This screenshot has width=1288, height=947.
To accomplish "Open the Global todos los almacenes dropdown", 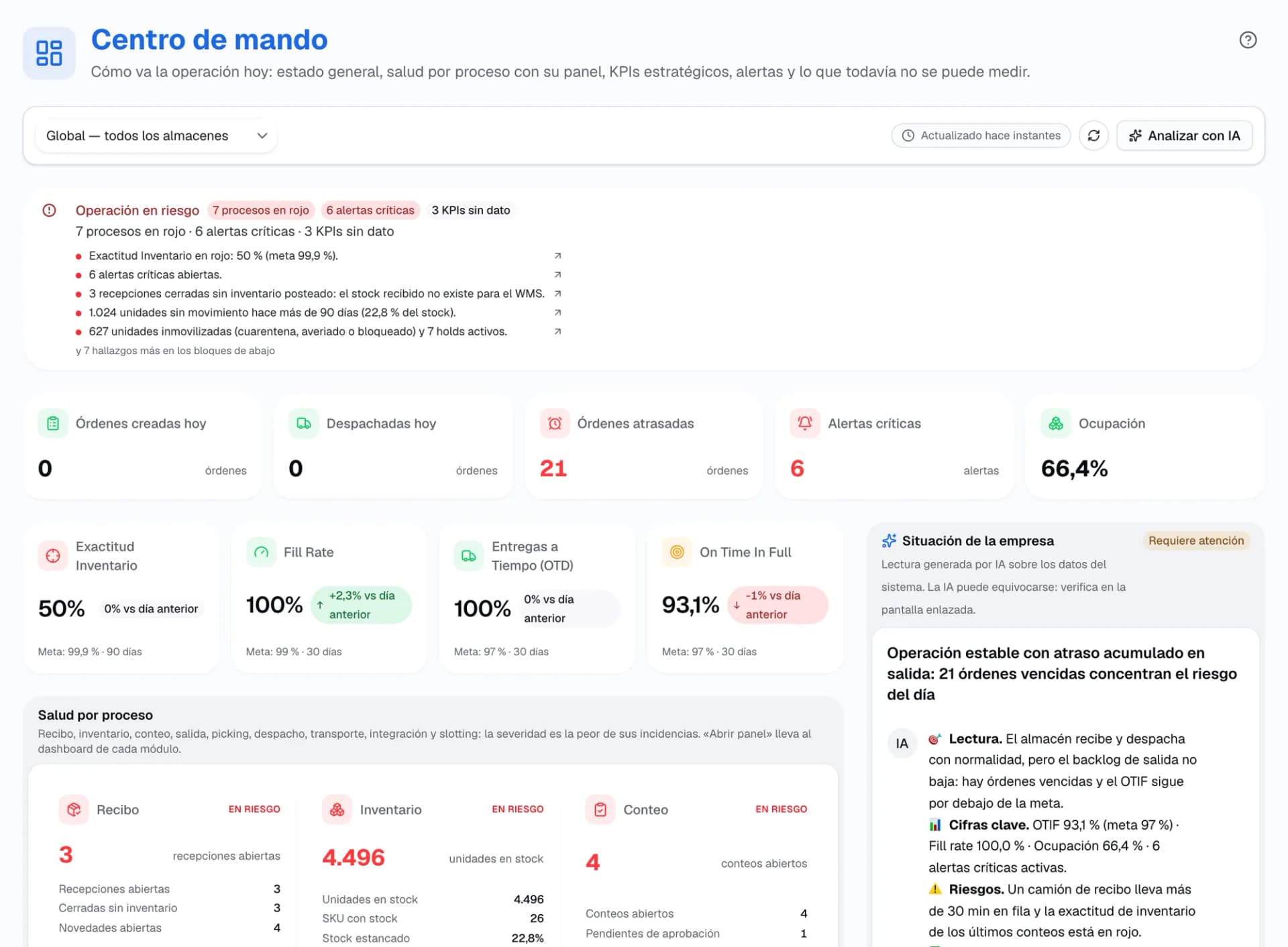I will (156, 135).
